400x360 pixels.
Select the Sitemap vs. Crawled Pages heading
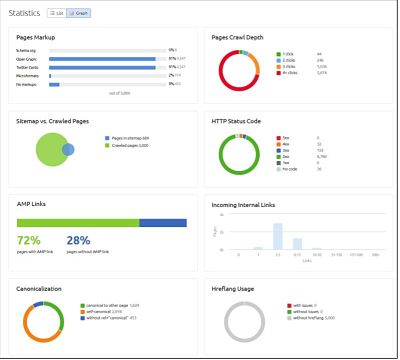coord(53,121)
